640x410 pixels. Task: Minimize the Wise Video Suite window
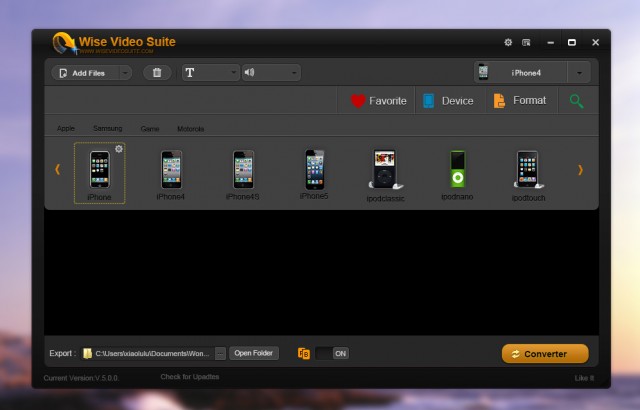551,42
